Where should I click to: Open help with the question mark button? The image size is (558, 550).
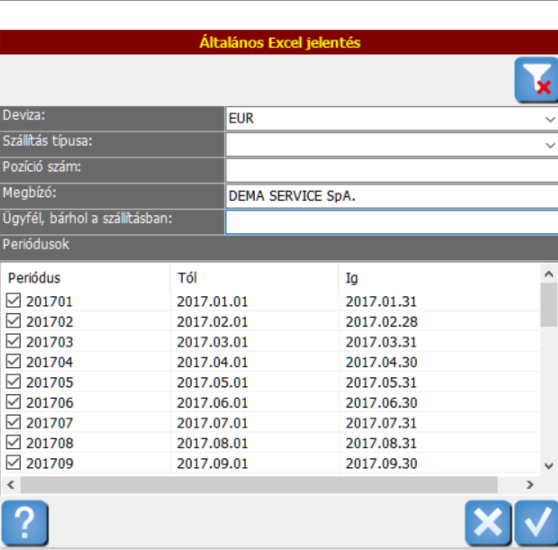(25, 523)
